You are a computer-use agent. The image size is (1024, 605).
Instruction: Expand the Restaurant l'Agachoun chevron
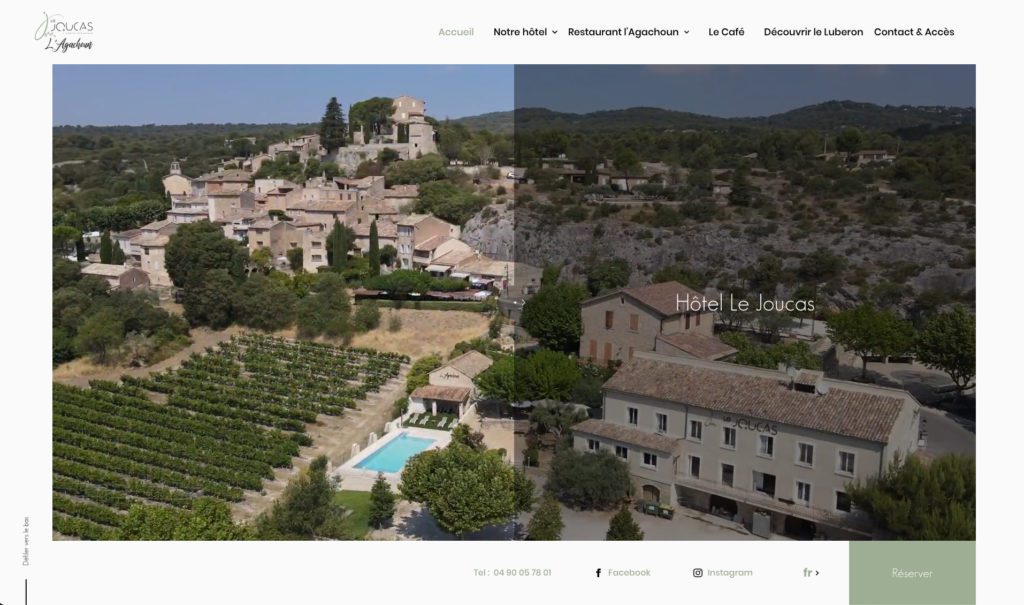pos(686,32)
